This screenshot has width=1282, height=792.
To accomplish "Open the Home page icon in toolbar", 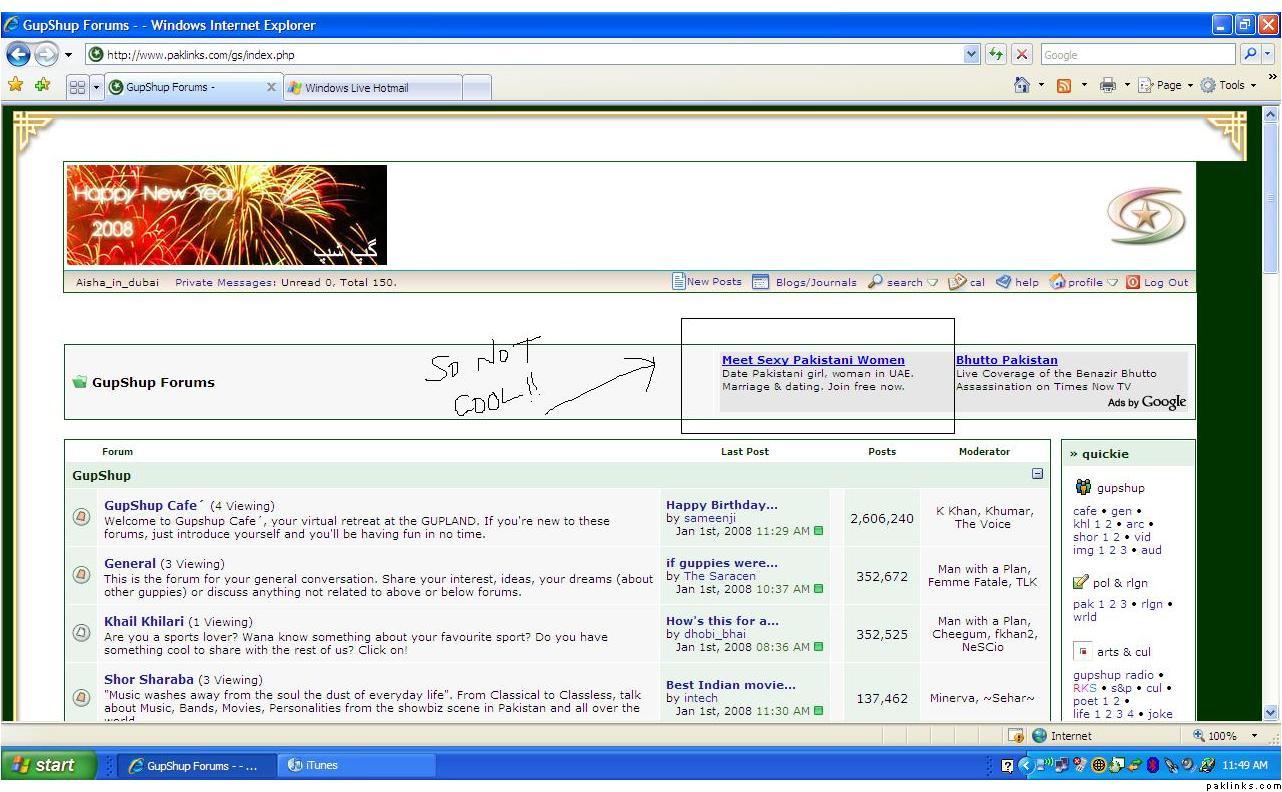I will click(x=1021, y=86).
